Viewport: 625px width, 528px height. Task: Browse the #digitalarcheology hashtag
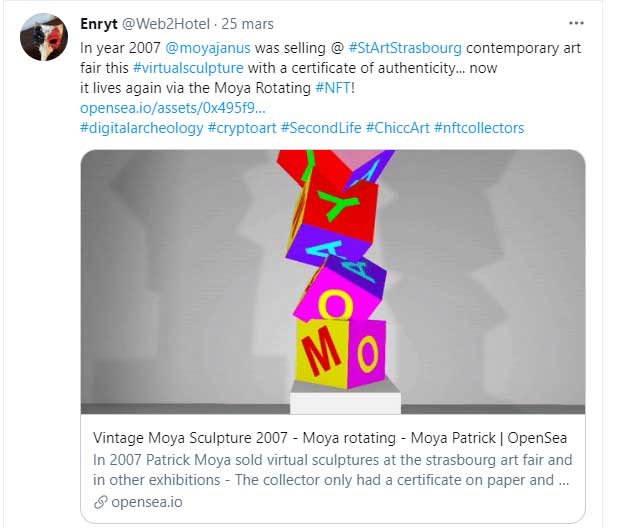(x=140, y=128)
